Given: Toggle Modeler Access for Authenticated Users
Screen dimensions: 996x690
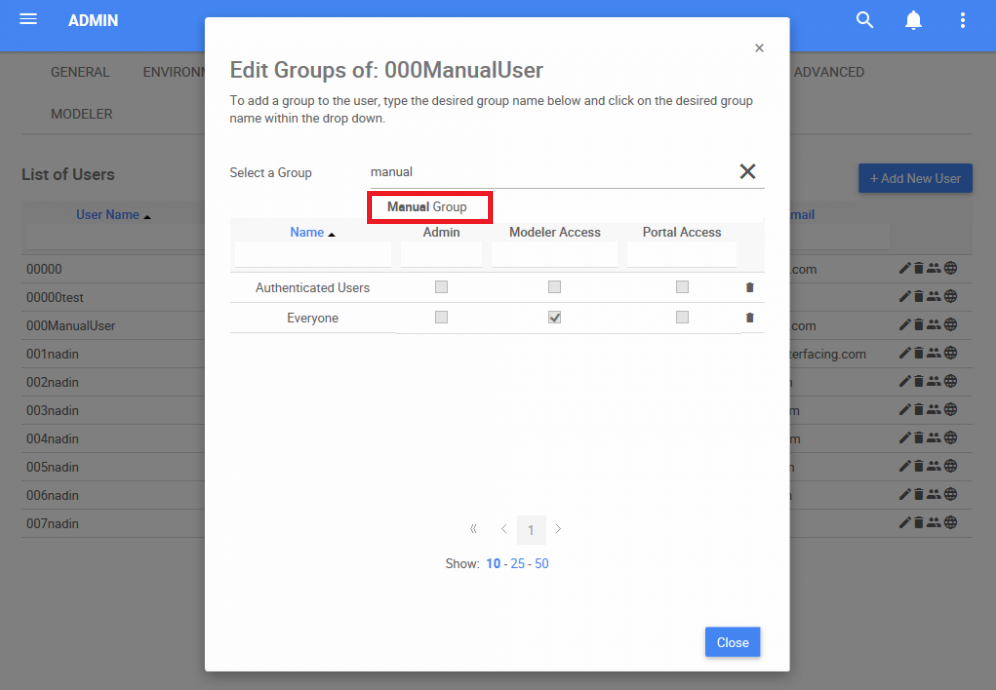Looking at the screenshot, I should click(555, 287).
